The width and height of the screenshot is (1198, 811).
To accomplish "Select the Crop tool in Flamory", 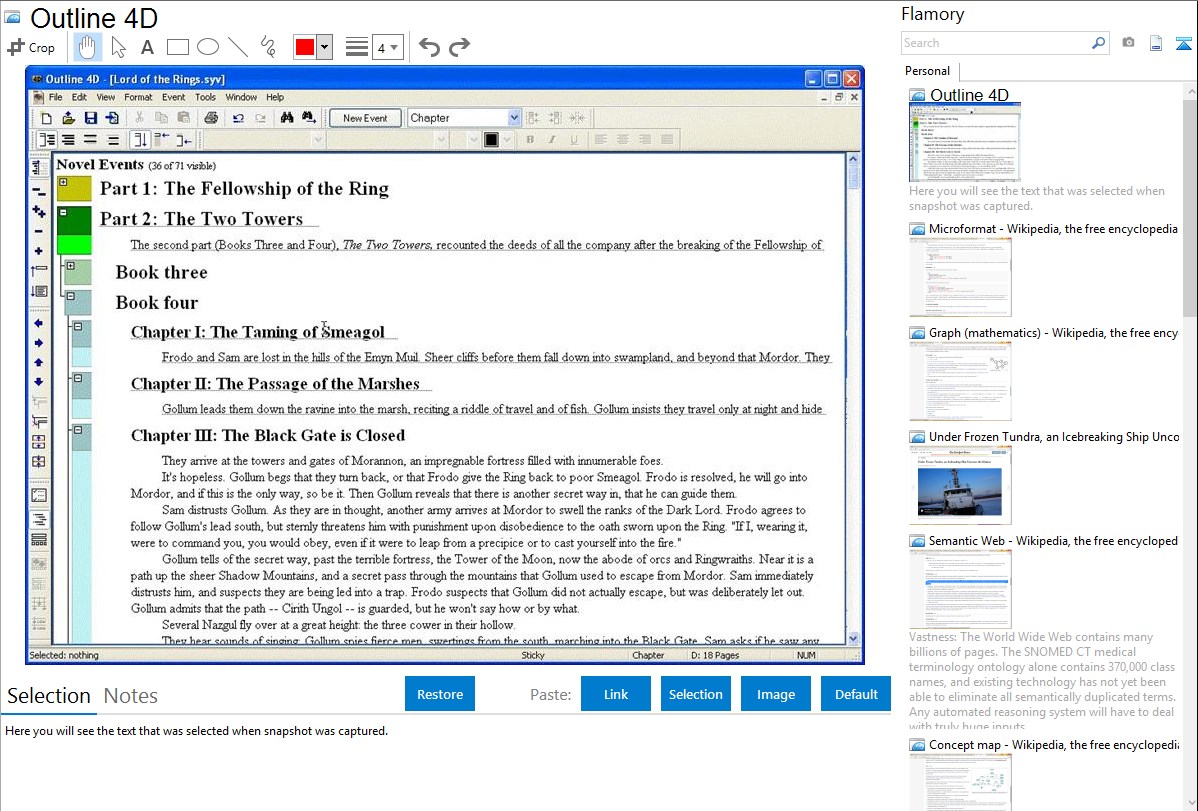I will tap(31, 47).
